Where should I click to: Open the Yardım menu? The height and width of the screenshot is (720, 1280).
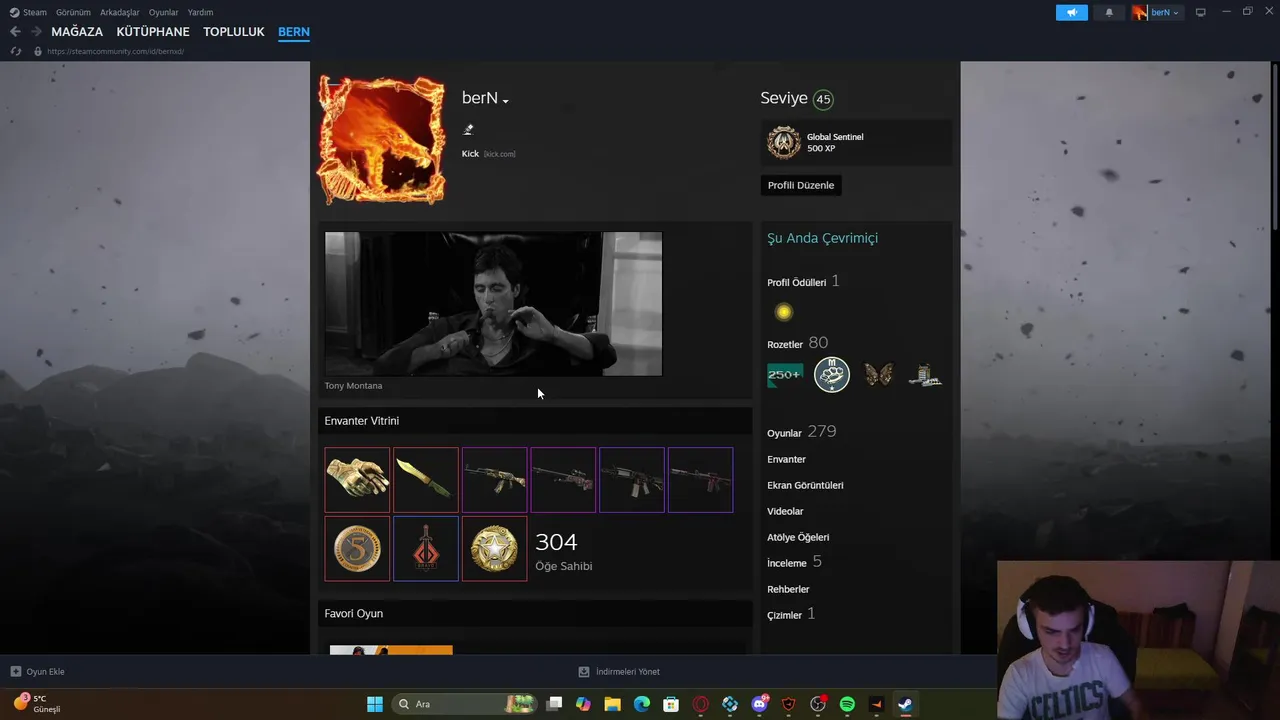pos(200,12)
